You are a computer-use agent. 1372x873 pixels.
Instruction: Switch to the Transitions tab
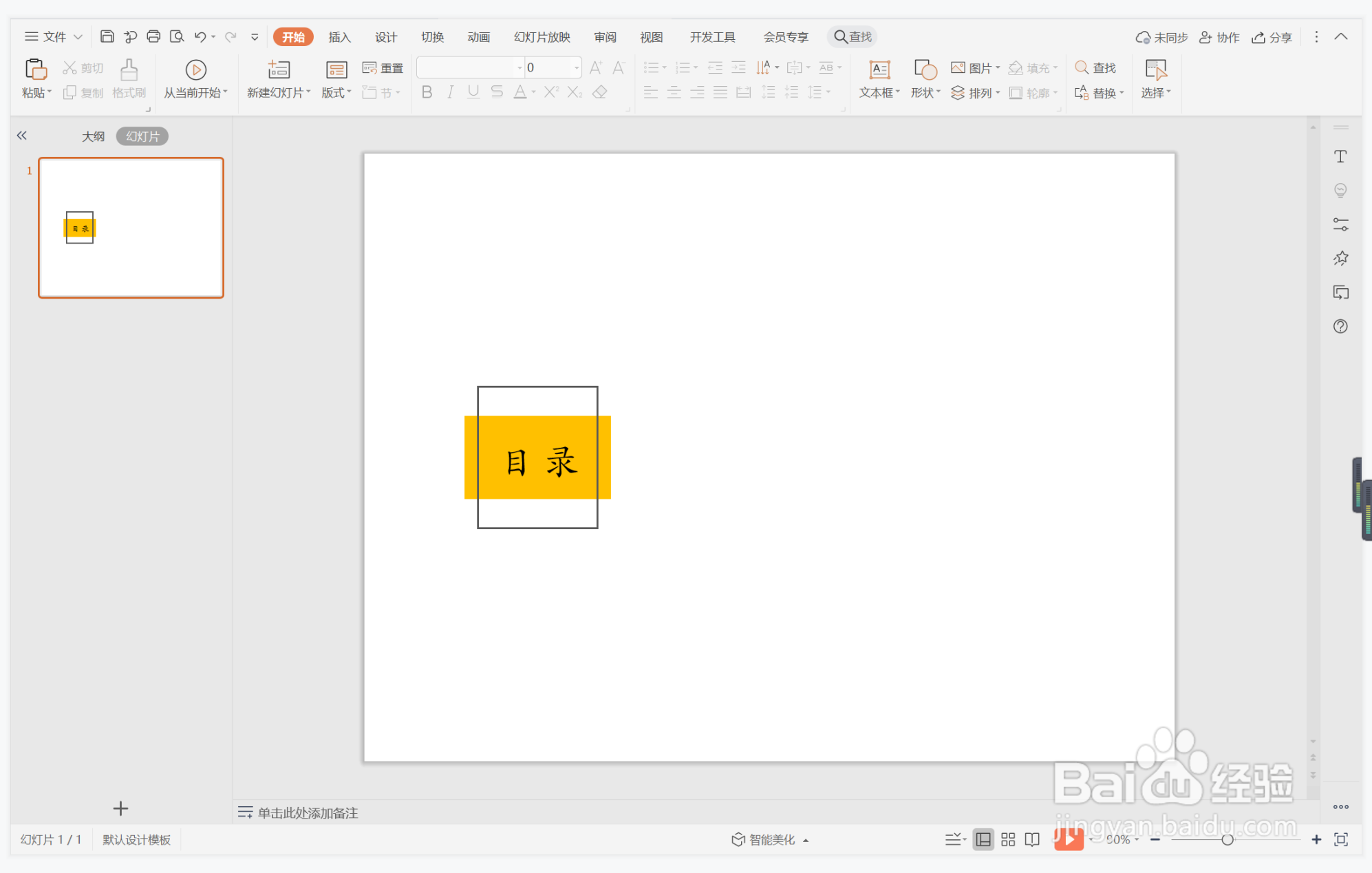pos(433,37)
